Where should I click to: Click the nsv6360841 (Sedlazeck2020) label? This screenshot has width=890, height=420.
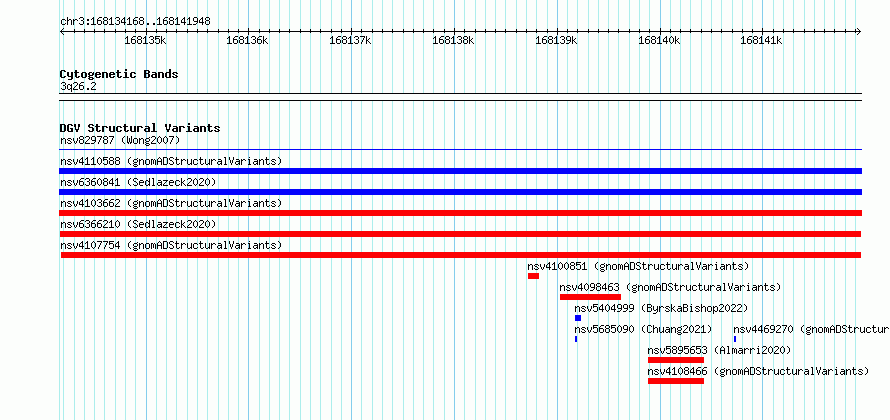[138, 182]
